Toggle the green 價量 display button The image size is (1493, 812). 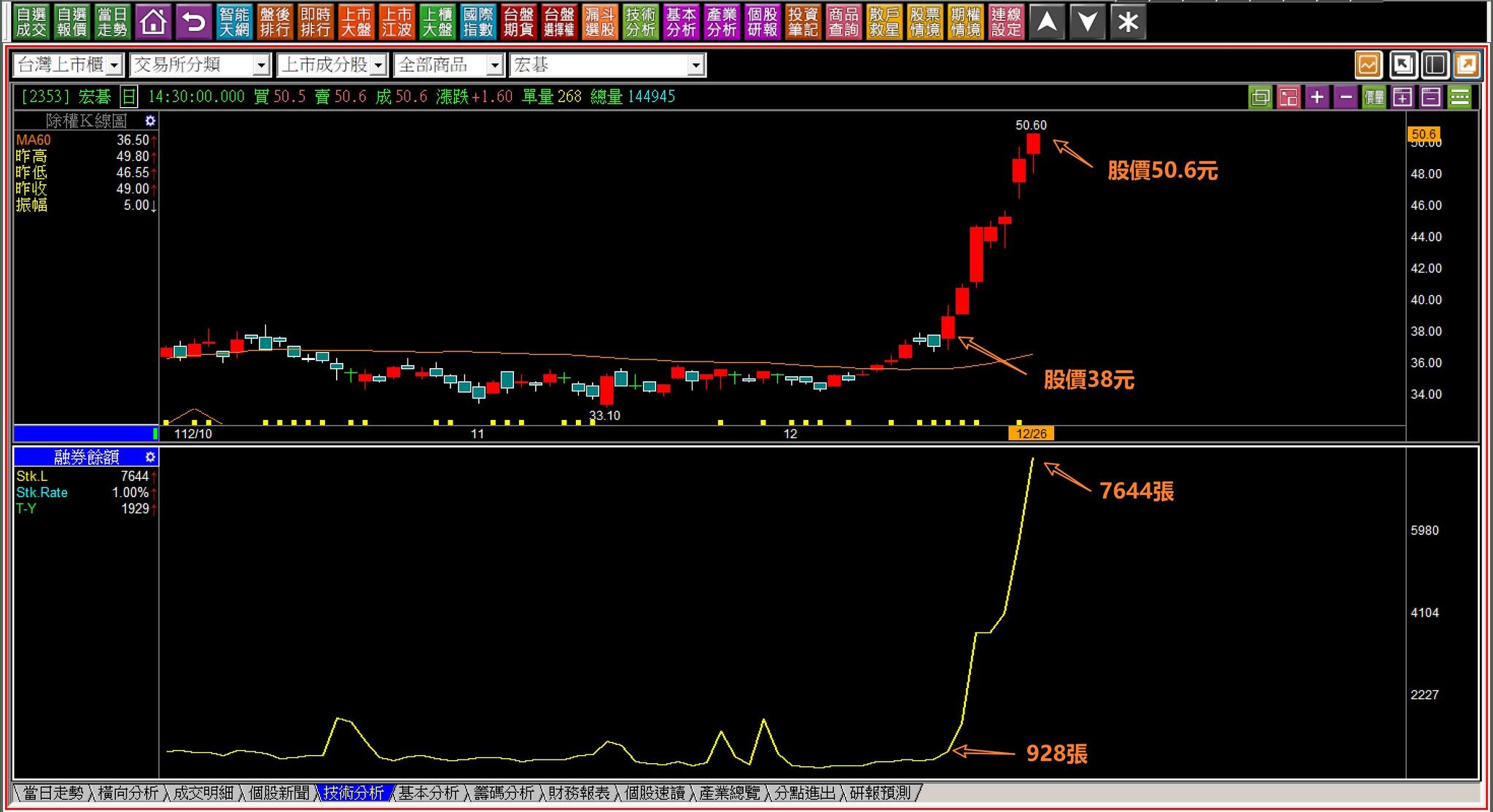[x=1373, y=97]
